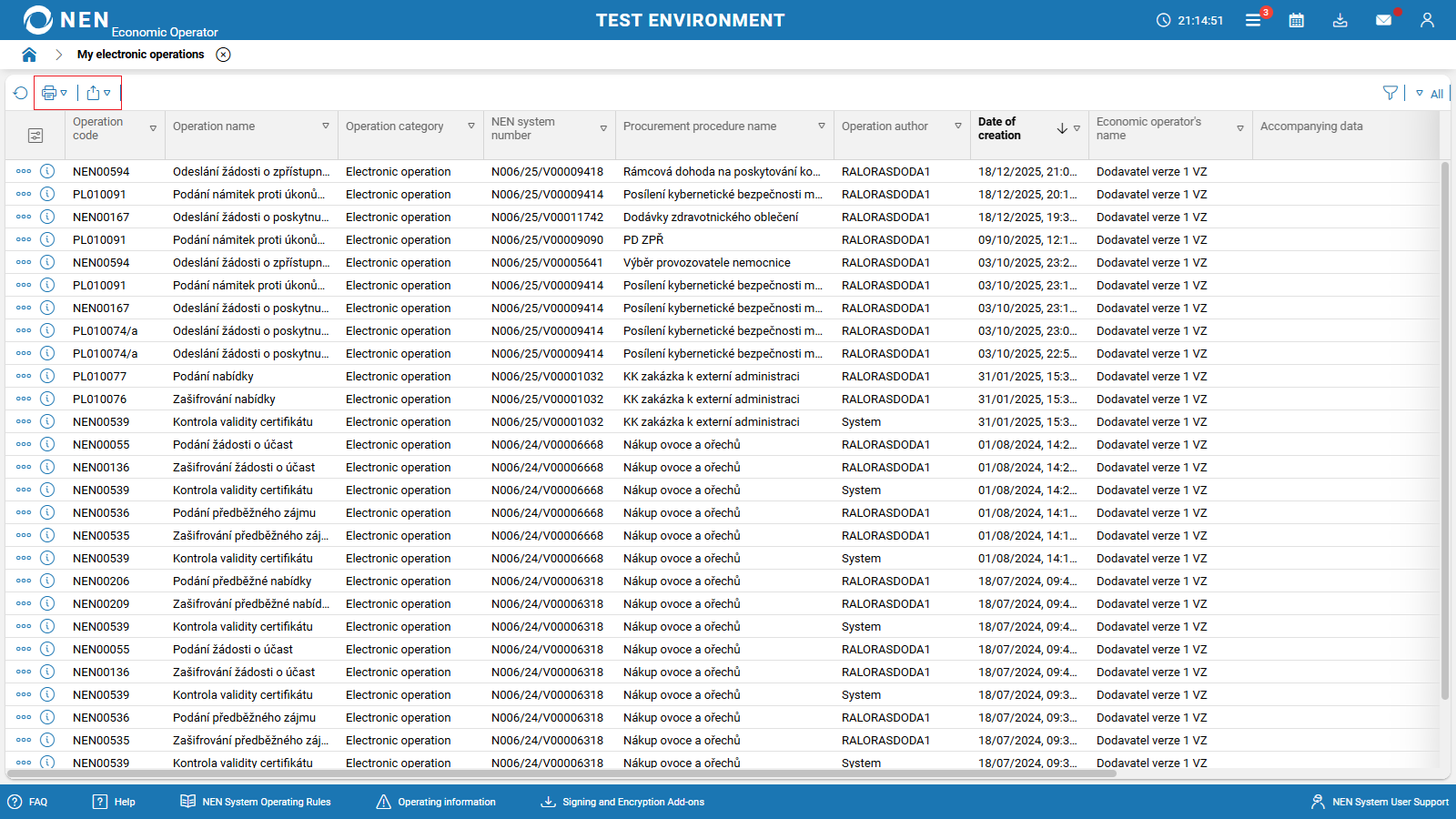
Task: Open the downloads icon in header
Action: [x=1340, y=20]
